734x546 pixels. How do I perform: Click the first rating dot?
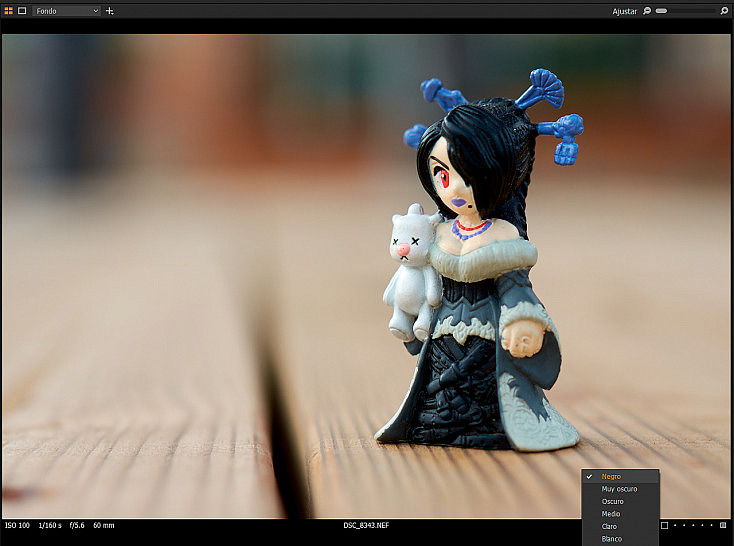pos(675,525)
